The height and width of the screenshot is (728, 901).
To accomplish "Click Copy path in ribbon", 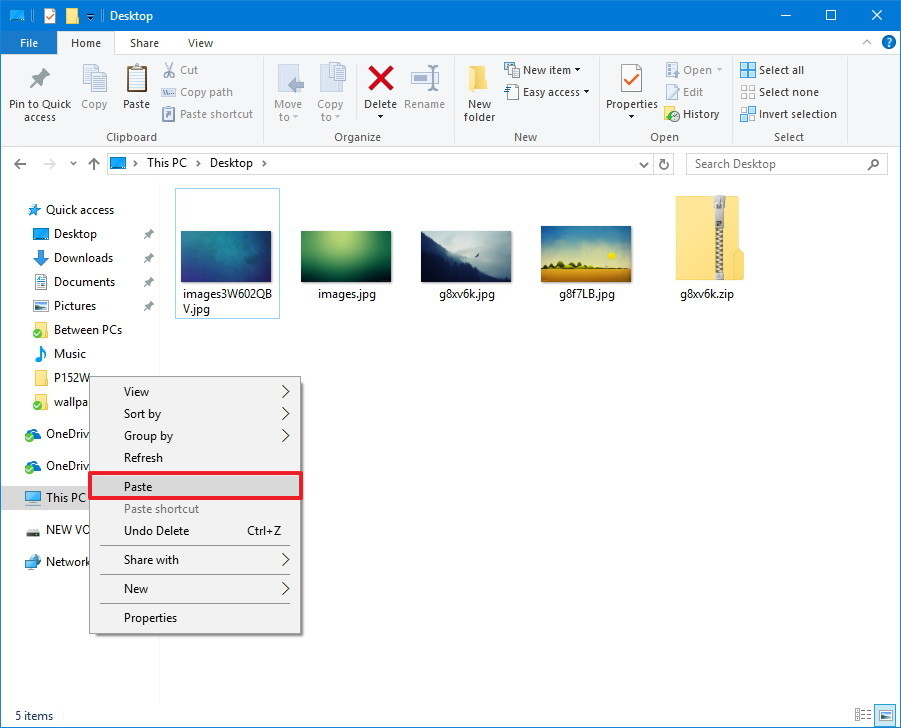I will pos(197,92).
